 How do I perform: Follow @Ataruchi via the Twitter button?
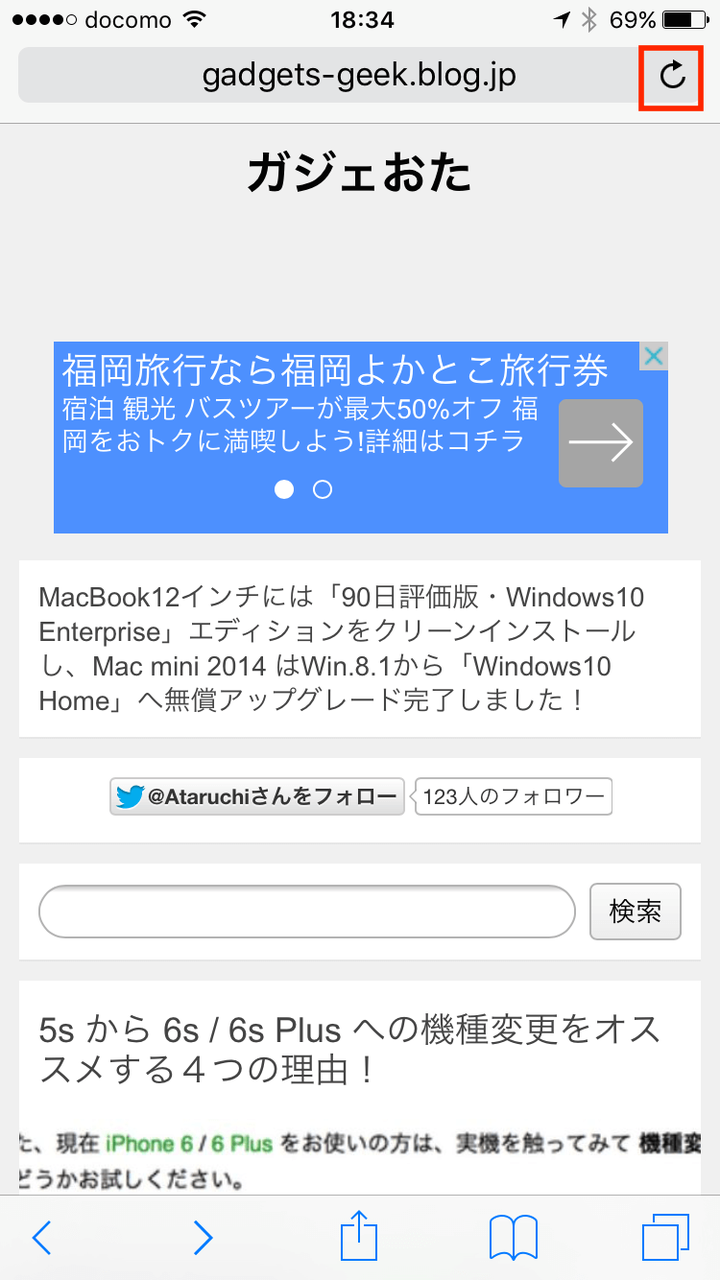pyautogui.click(x=257, y=797)
